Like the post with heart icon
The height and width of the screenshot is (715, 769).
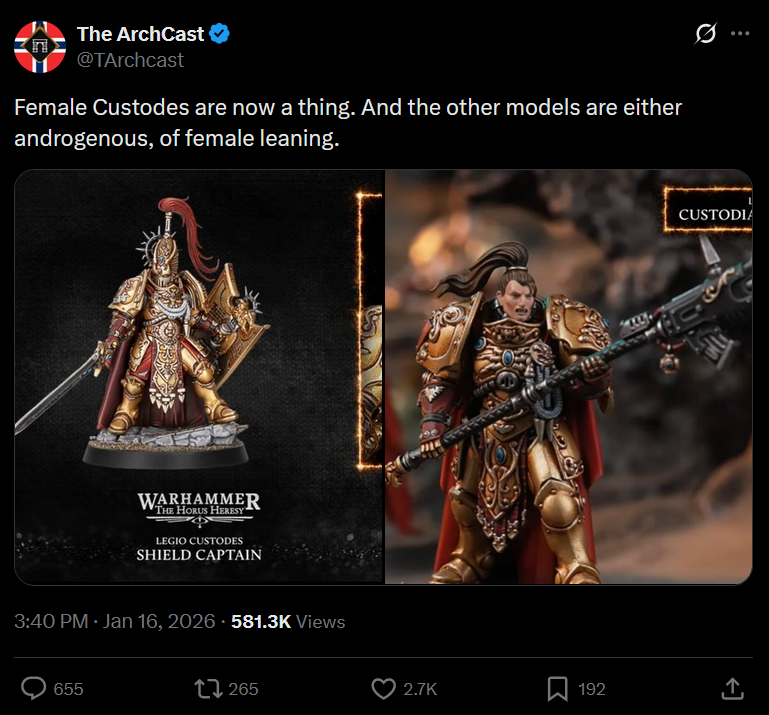point(384,689)
